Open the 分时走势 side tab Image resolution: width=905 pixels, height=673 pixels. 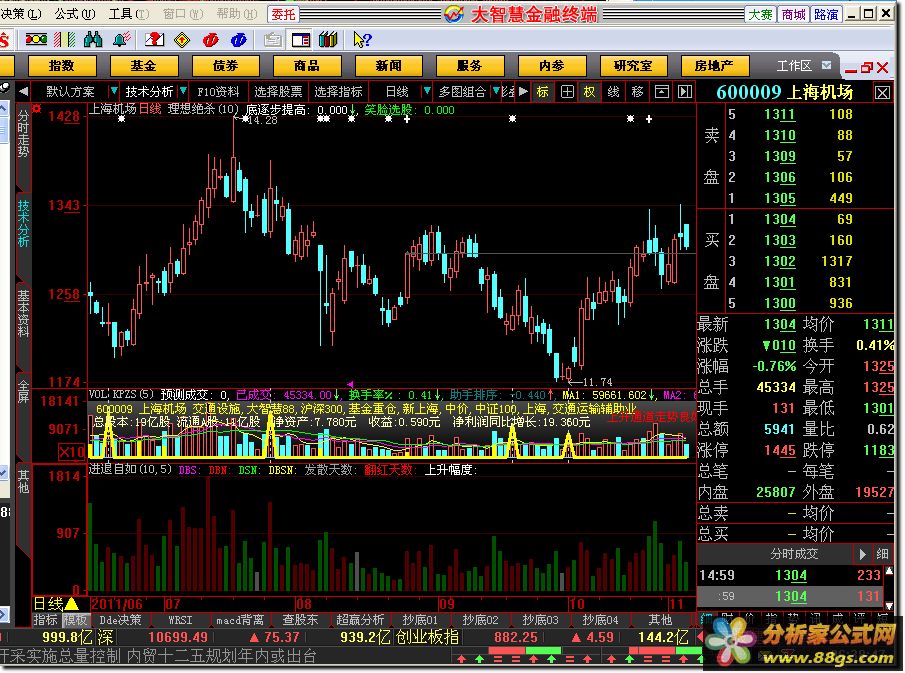[23, 133]
